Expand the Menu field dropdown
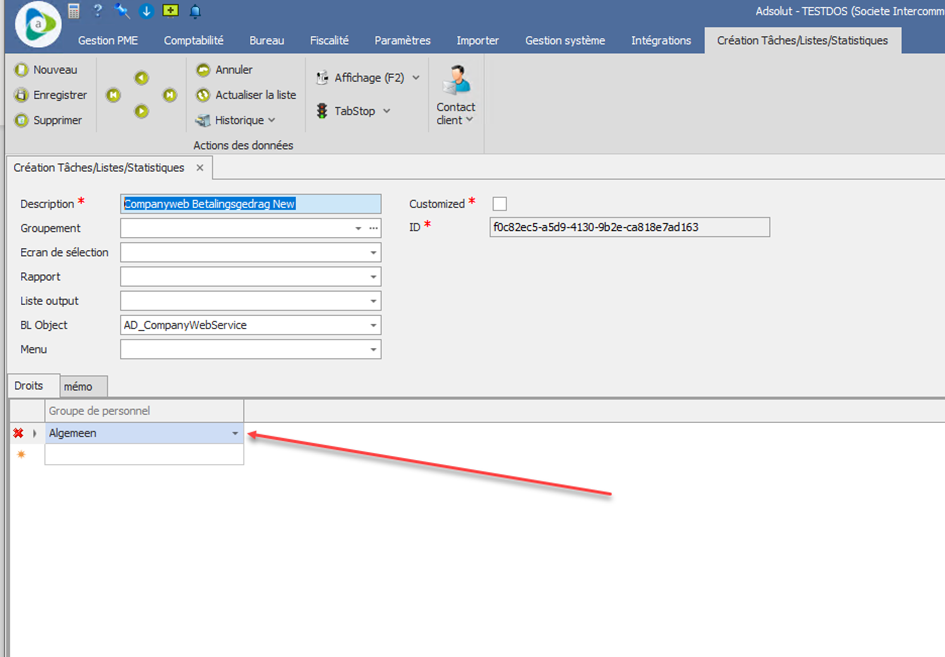This screenshot has height=657, width=945. pos(374,350)
